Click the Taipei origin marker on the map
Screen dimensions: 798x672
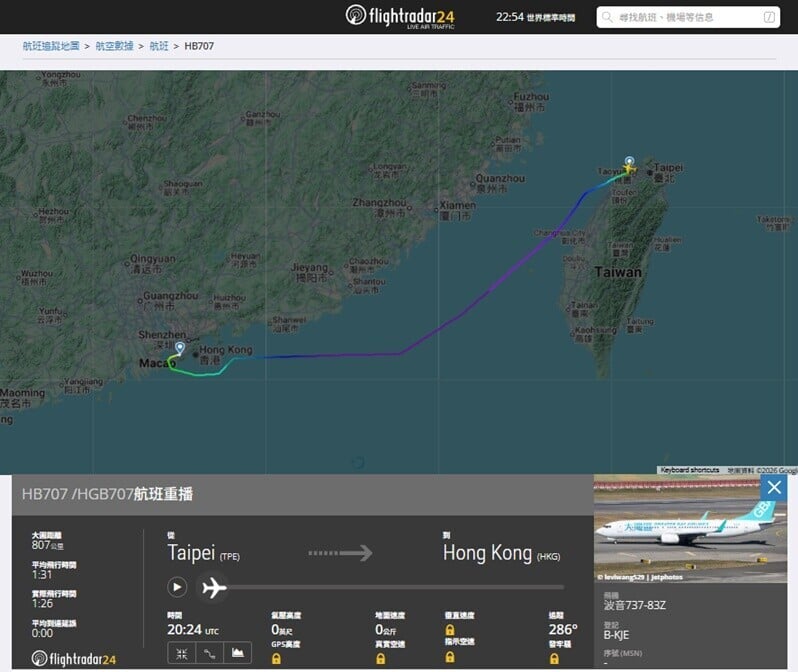[x=629, y=162]
